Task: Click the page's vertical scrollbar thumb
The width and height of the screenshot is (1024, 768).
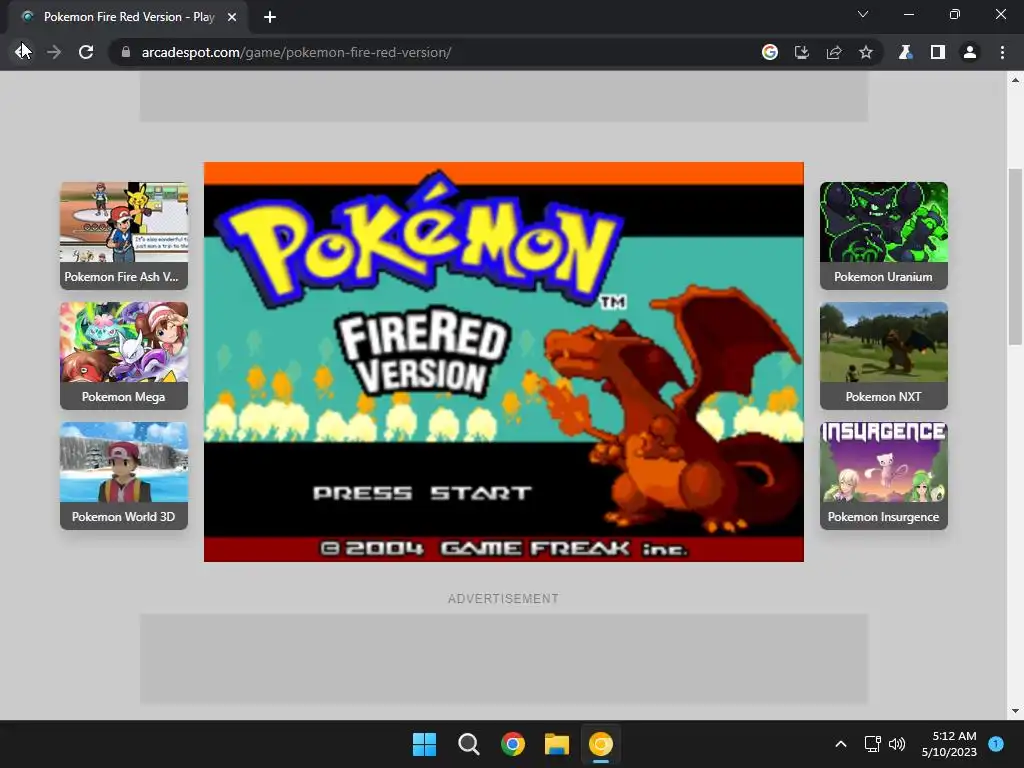Action: [x=1015, y=256]
